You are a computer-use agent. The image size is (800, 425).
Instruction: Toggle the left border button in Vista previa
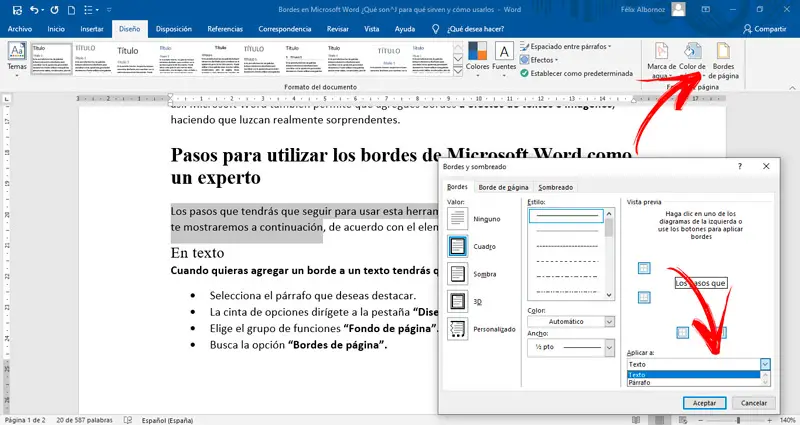pyautogui.click(x=682, y=333)
